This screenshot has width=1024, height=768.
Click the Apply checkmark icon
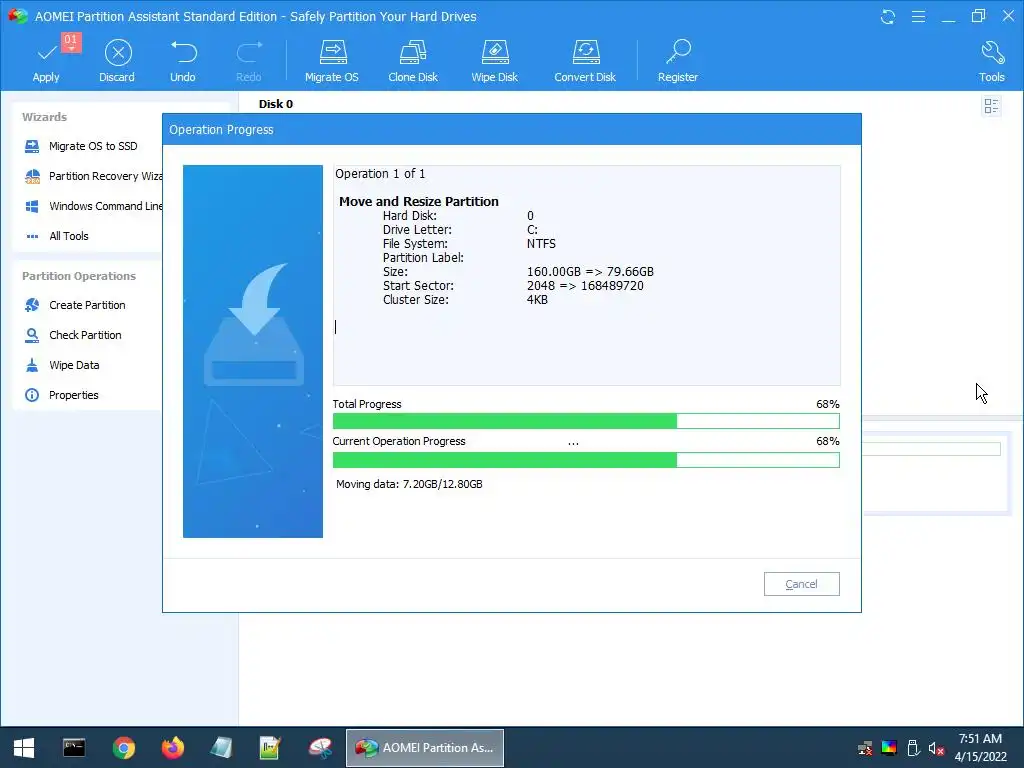click(46, 53)
